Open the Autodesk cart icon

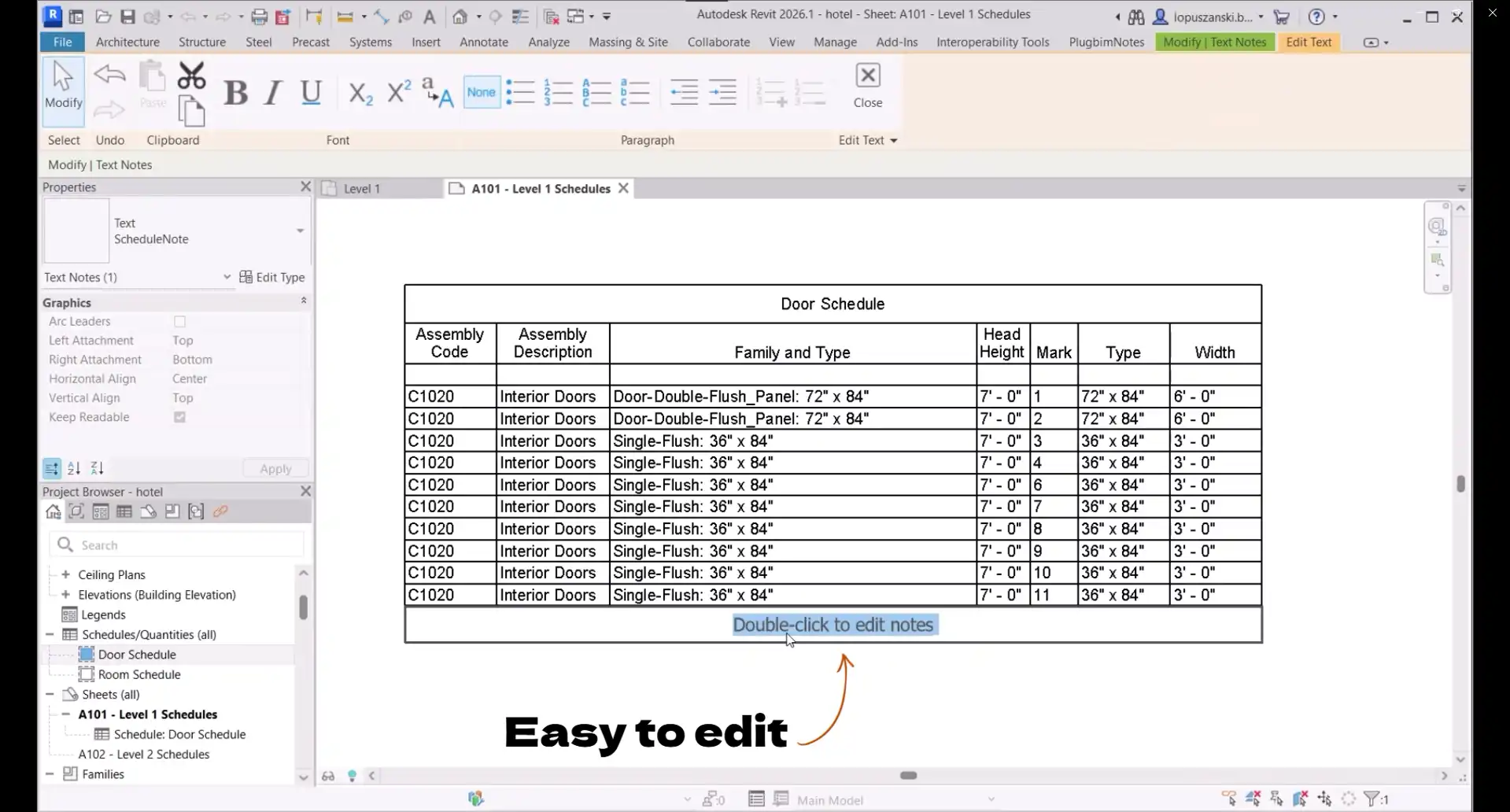coord(1282,17)
